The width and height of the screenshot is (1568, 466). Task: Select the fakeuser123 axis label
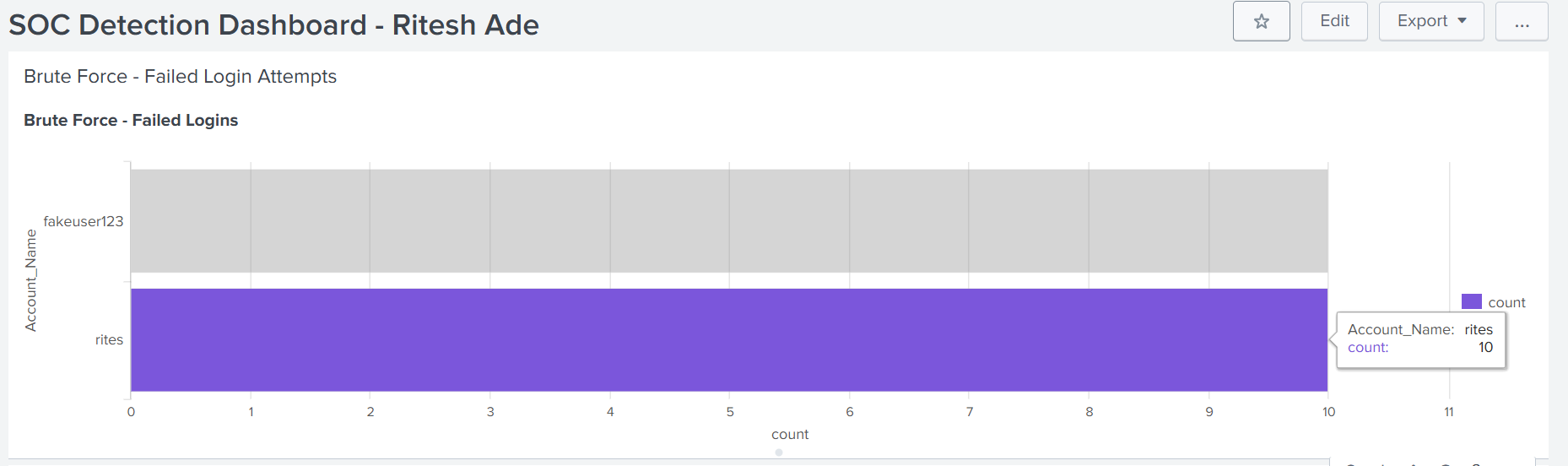(x=84, y=221)
